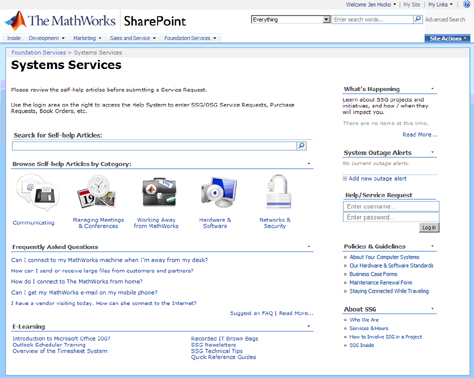Click the Enter username field
The height and width of the screenshot is (378, 474).
pos(391,206)
